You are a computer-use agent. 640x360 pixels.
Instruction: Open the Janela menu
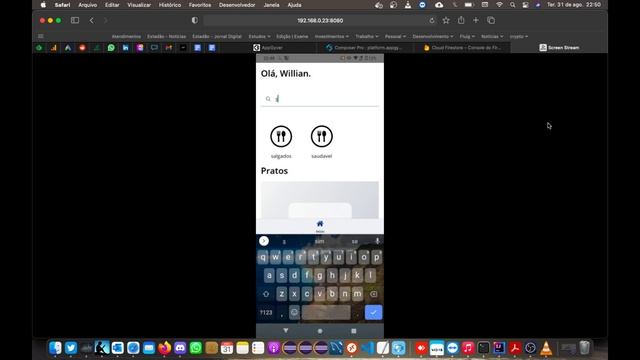[271, 5]
